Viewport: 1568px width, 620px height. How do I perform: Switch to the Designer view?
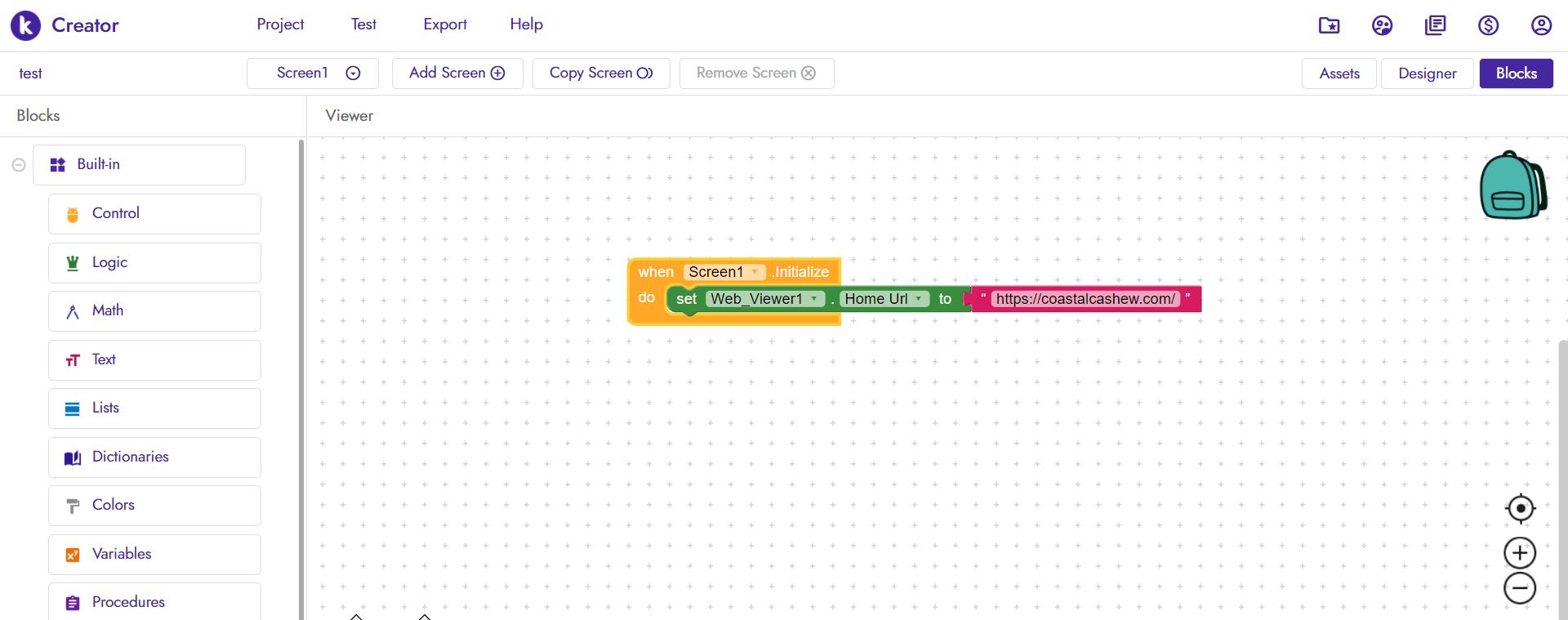coord(1427,74)
